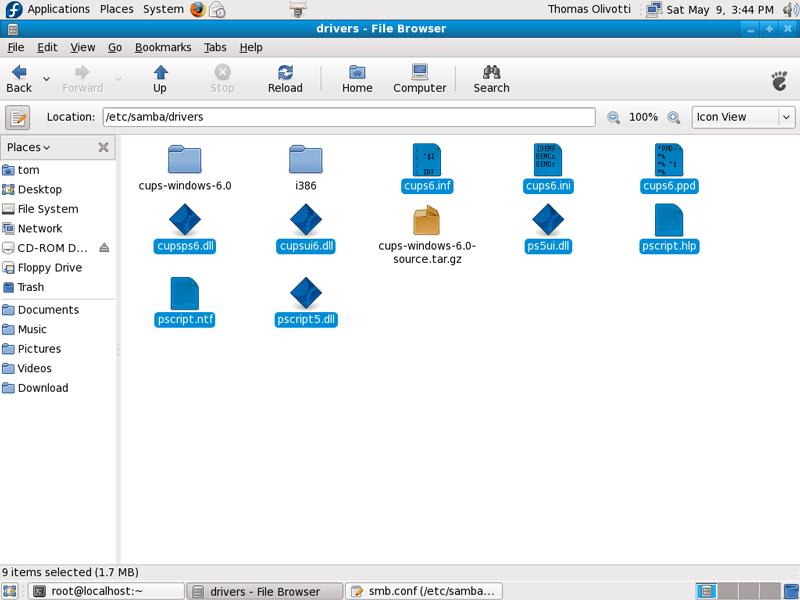The image size is (800, 600).
Task: Click the Show Desktop taskbar icon
Action: tap(10, 591)
